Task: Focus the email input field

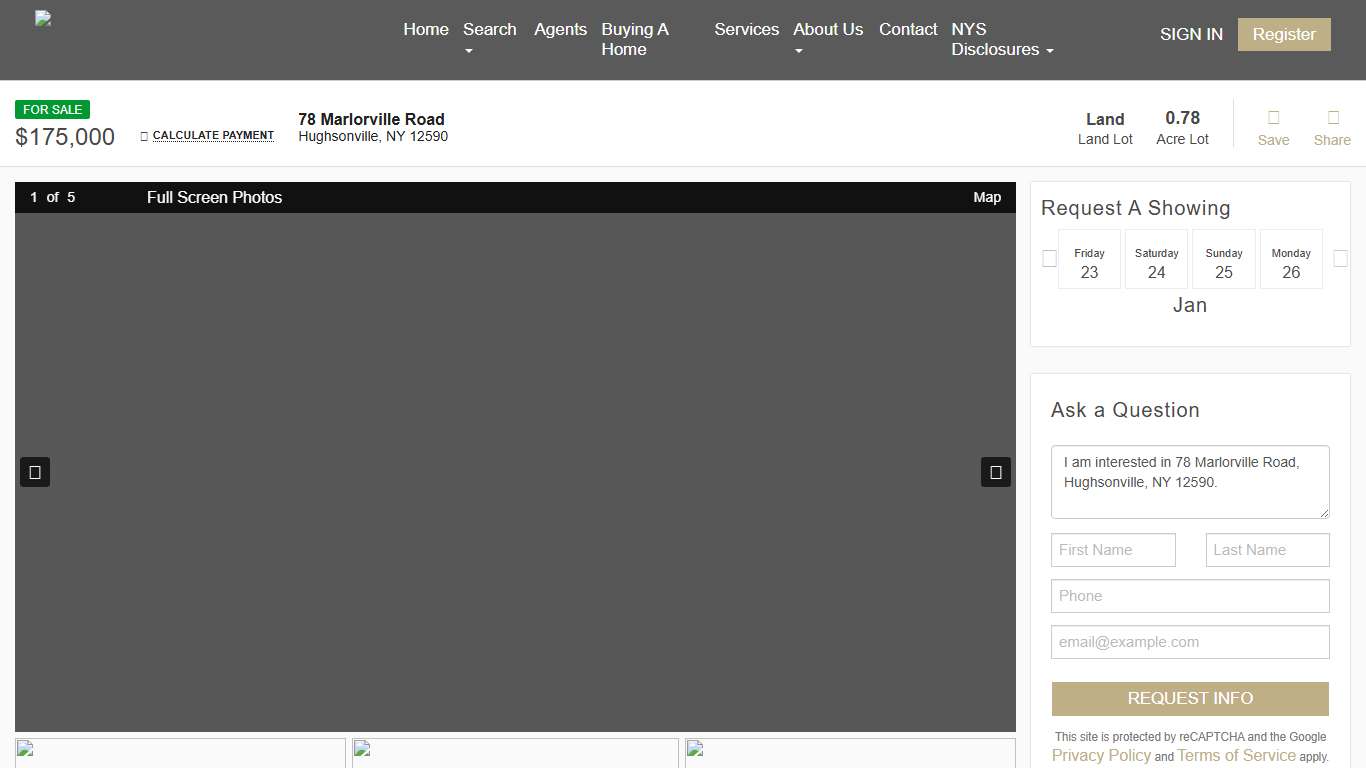Action: (1190, 642)
